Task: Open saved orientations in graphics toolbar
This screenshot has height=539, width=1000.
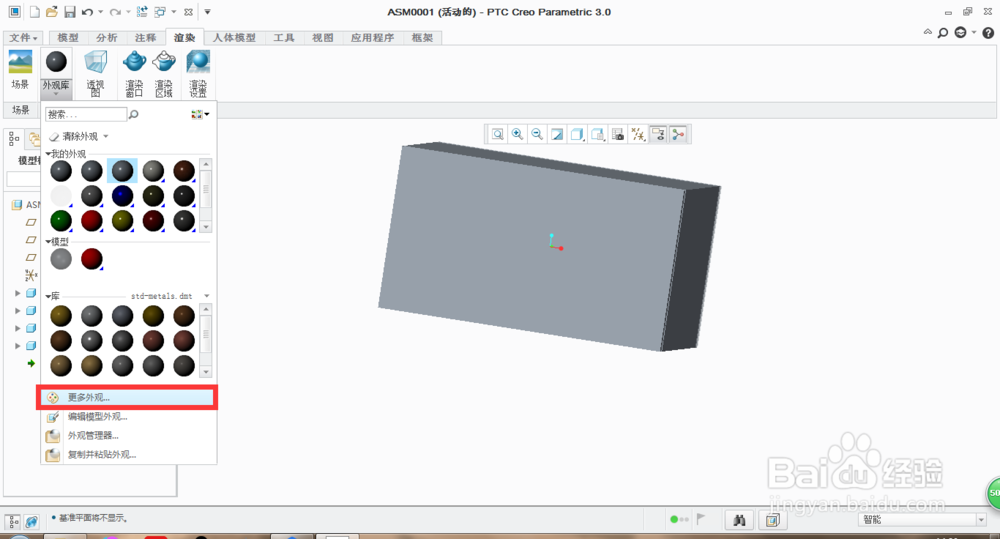Action: click(x=598, y=134)
